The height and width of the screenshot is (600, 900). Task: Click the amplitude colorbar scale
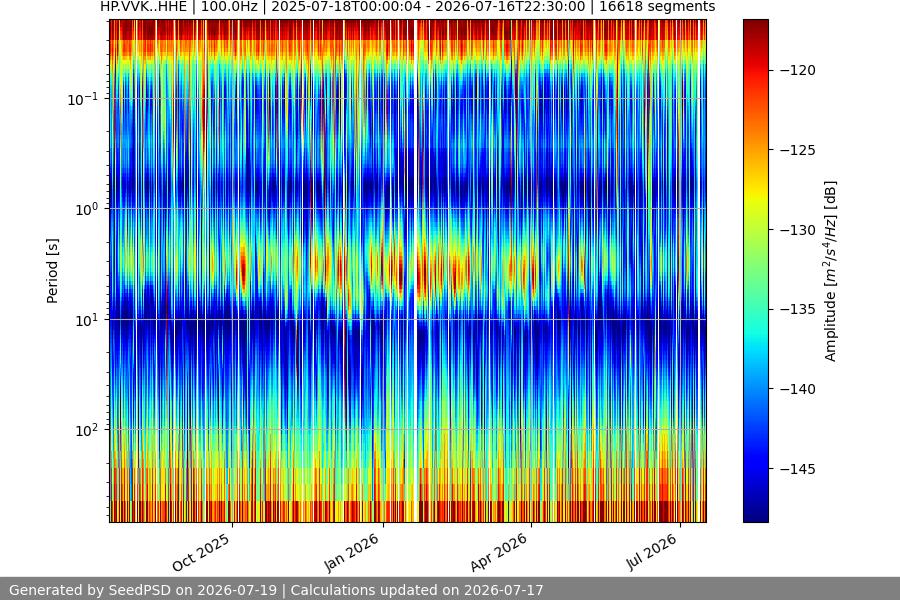(755, 271)
